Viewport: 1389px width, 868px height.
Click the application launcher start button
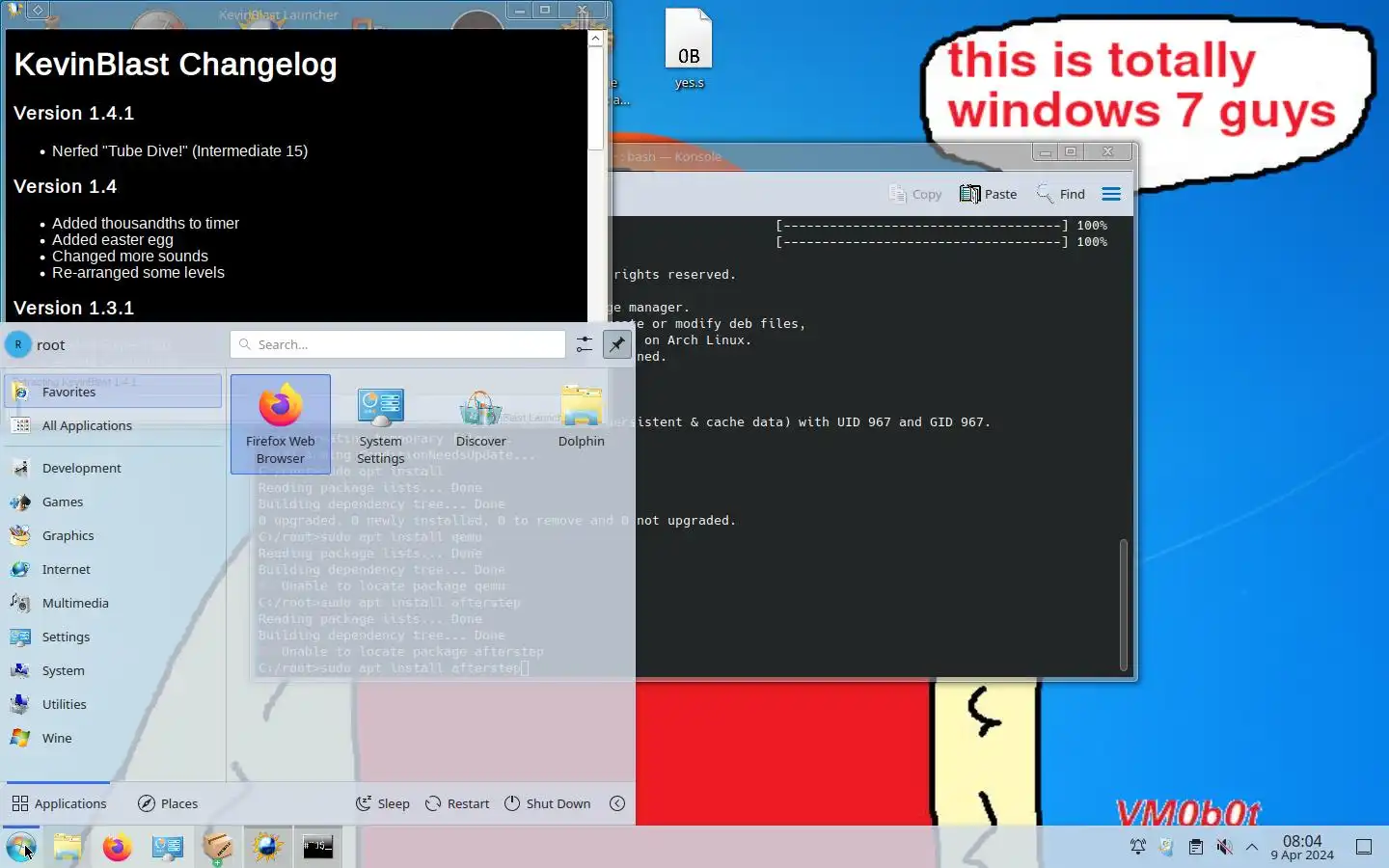pos(21,847)
